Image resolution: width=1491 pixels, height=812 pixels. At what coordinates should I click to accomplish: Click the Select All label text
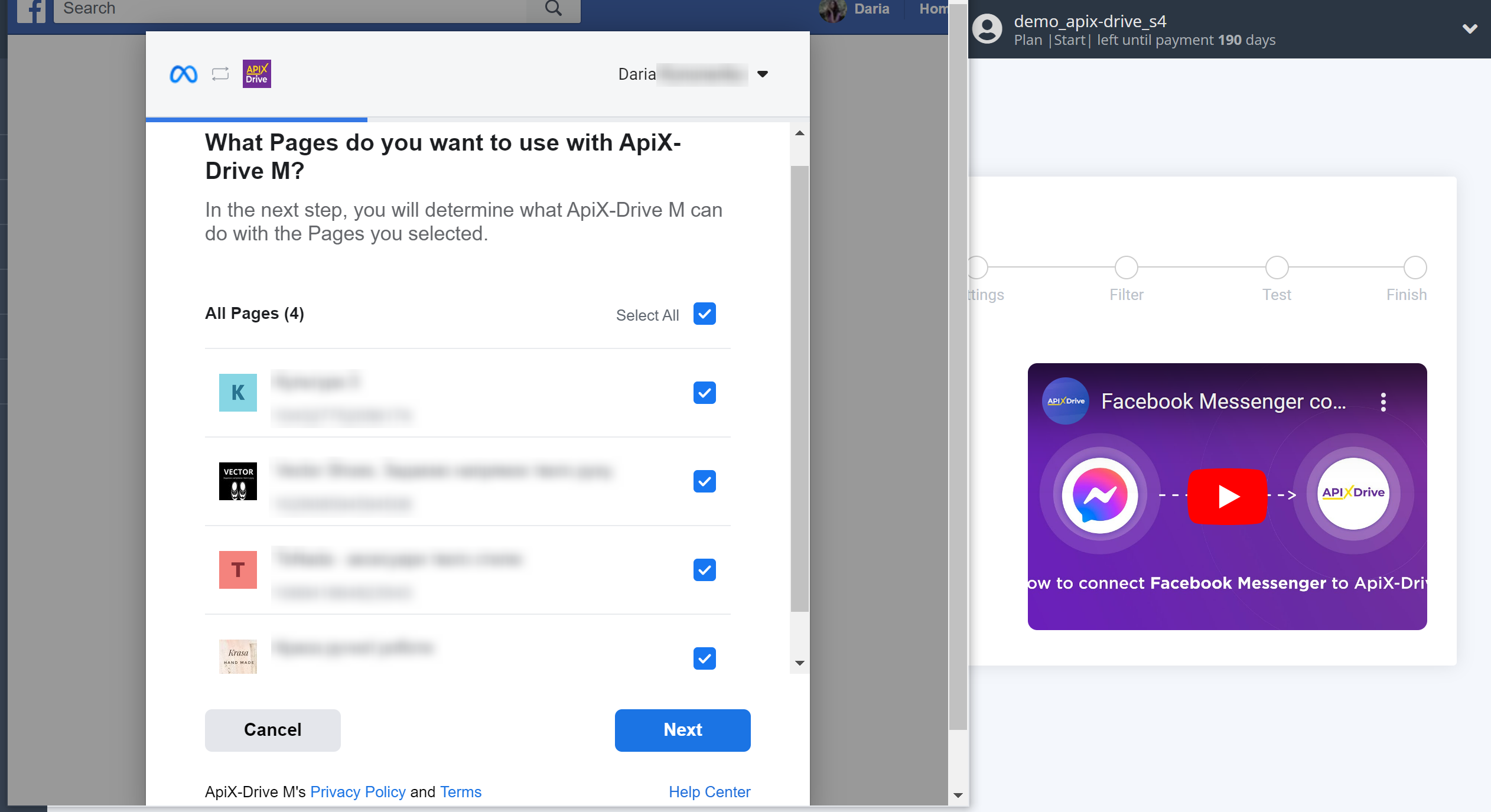click(x=647, y=315)
